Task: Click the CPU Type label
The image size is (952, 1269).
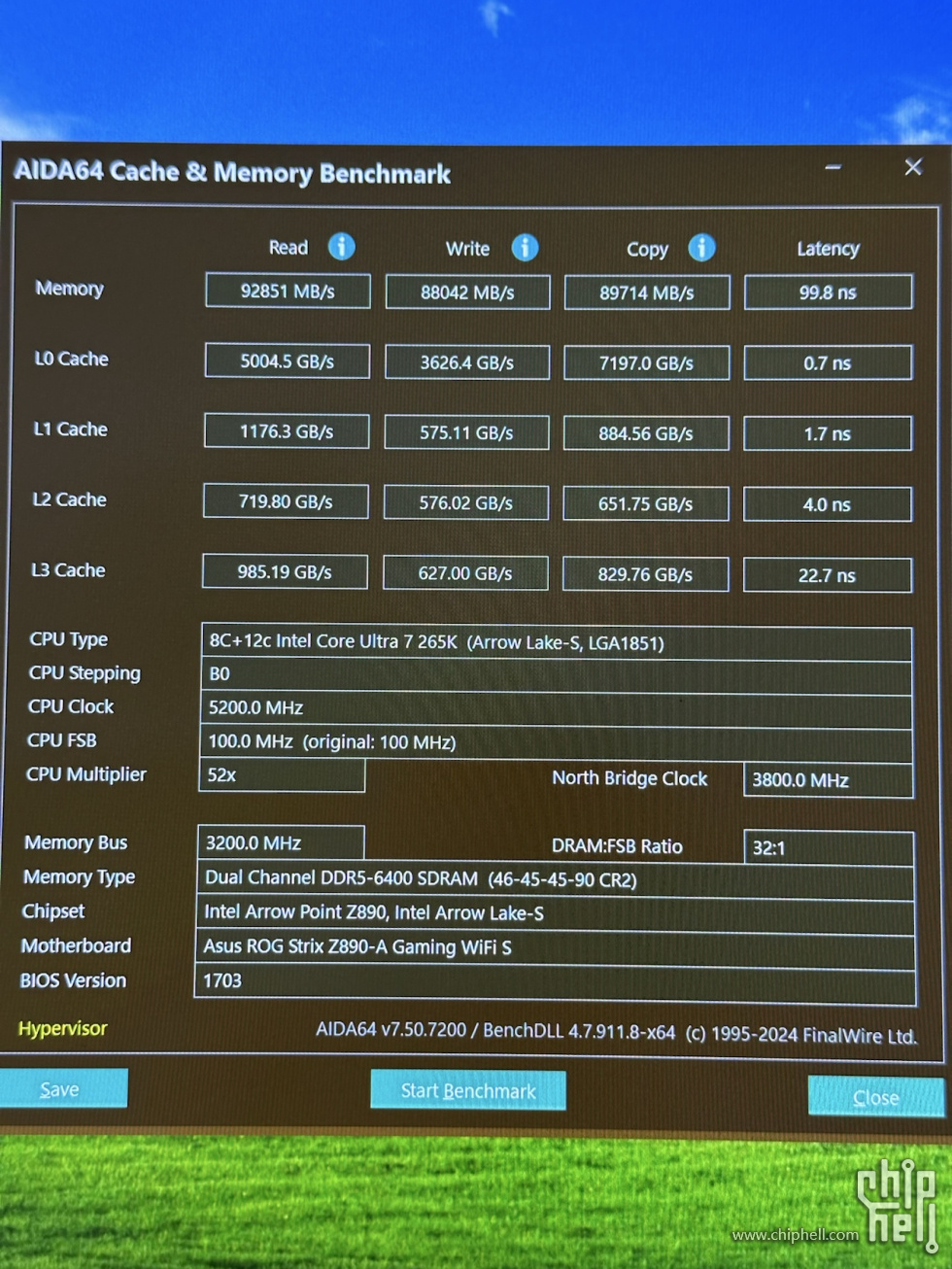Action: click(68, 639)
